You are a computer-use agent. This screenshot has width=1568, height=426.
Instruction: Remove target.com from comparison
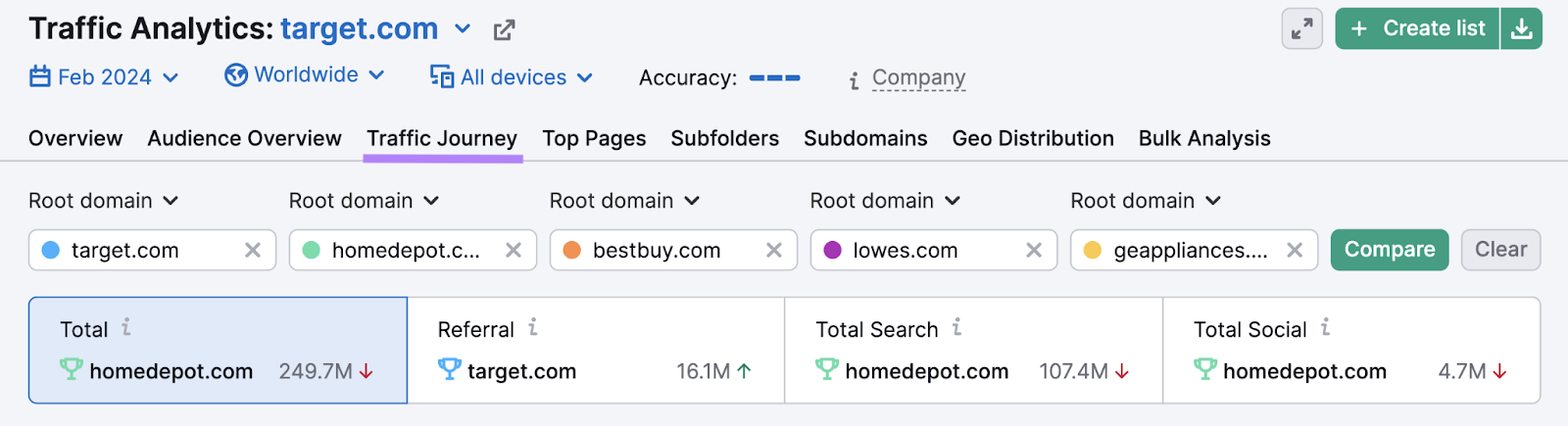(x=253, y=251)
